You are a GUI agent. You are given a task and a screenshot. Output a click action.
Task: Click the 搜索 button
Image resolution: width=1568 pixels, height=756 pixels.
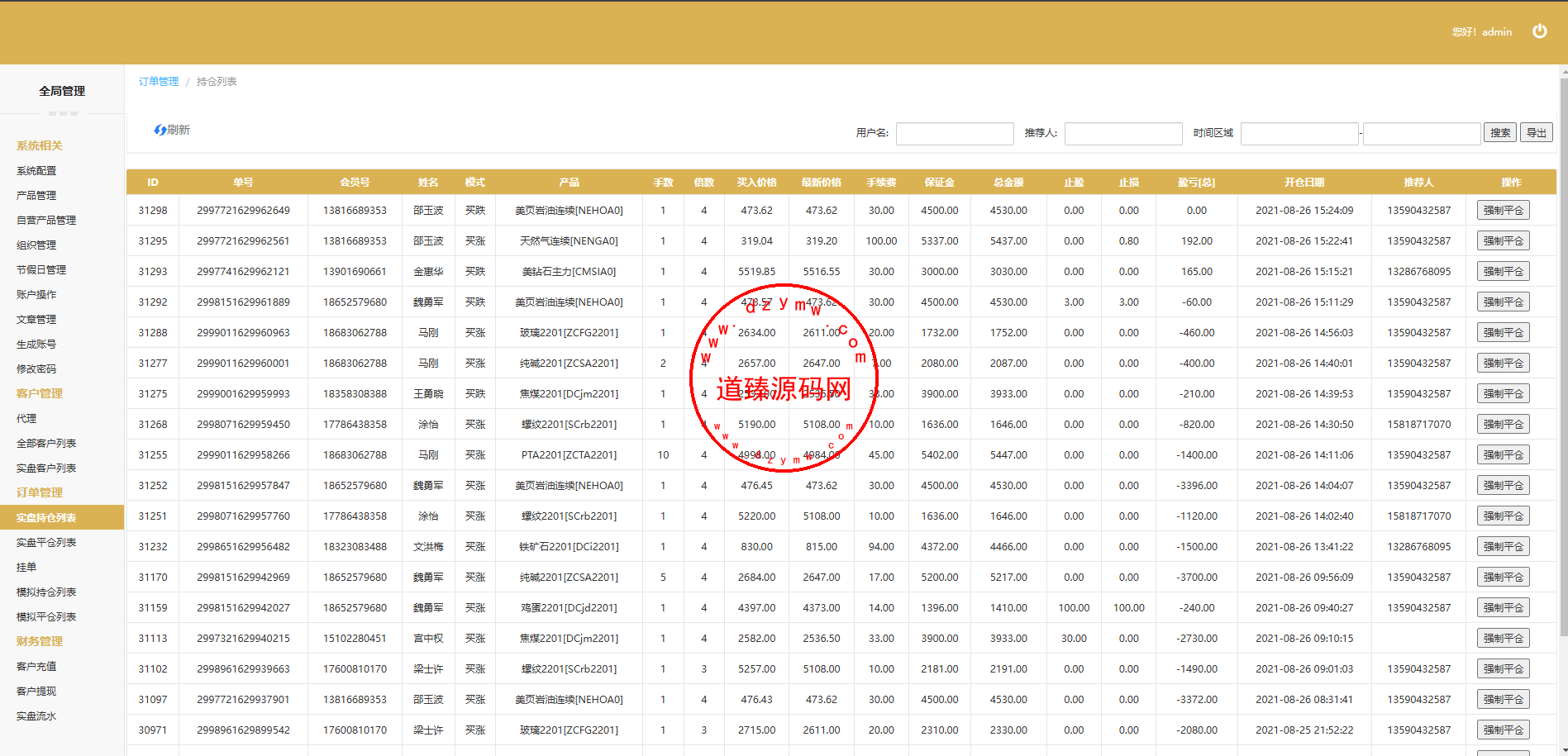[1500, 132]
